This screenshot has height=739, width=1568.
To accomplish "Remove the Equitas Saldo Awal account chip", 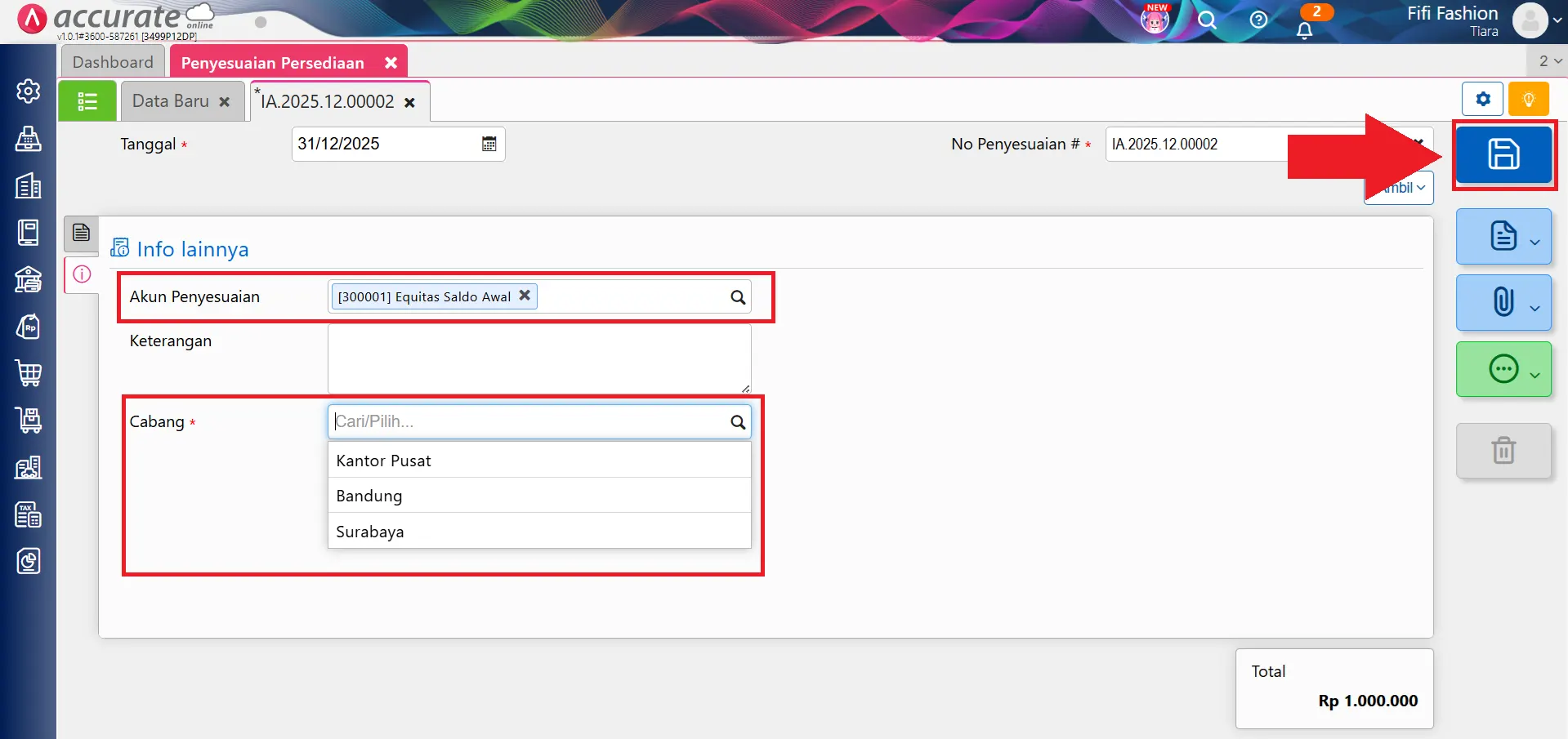I will pyautogui.click(x=524, y=296).
